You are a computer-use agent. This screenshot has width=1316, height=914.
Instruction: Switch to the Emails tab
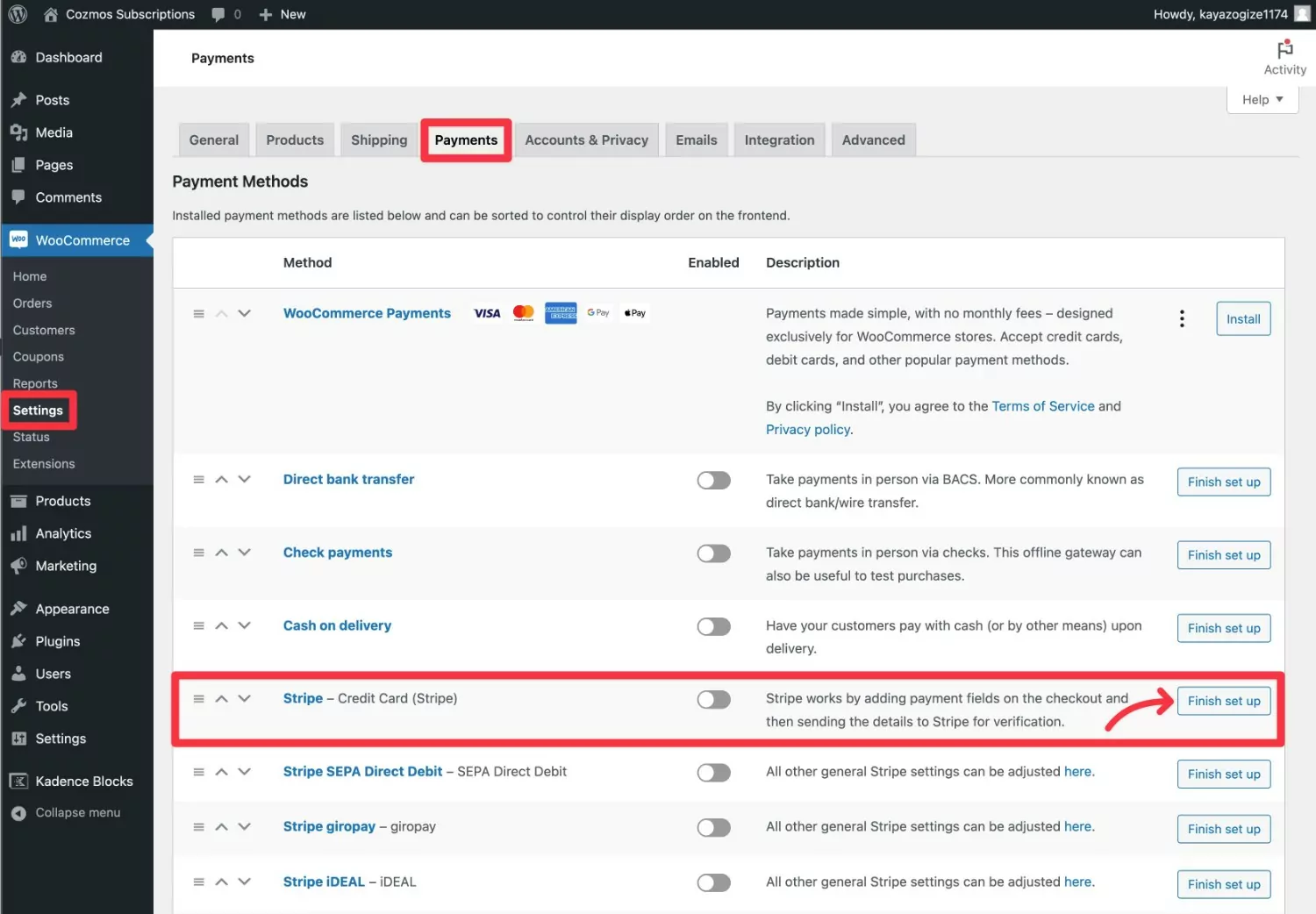click(x=696, y=139)
